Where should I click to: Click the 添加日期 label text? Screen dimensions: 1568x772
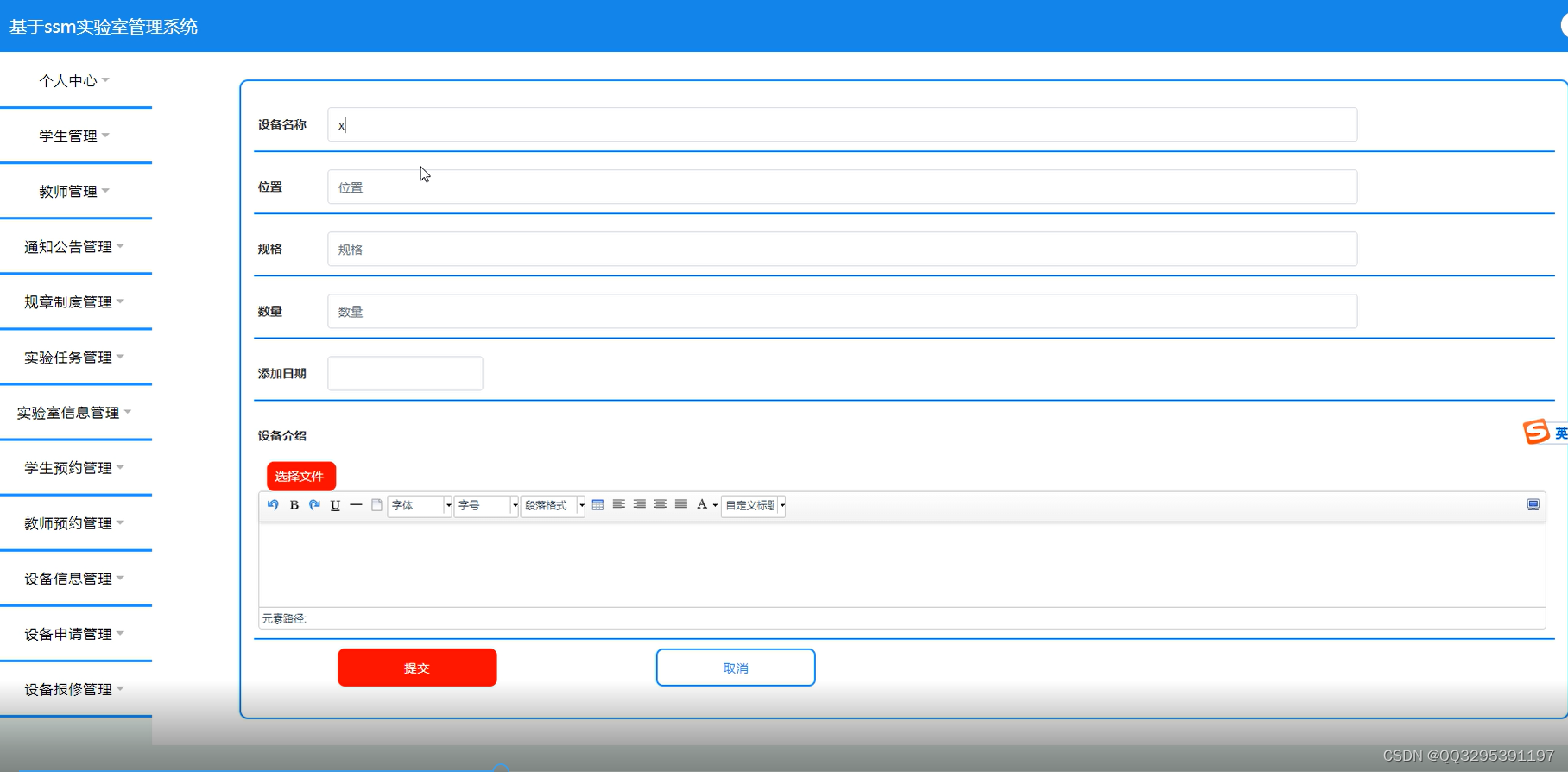coord(282,373)
